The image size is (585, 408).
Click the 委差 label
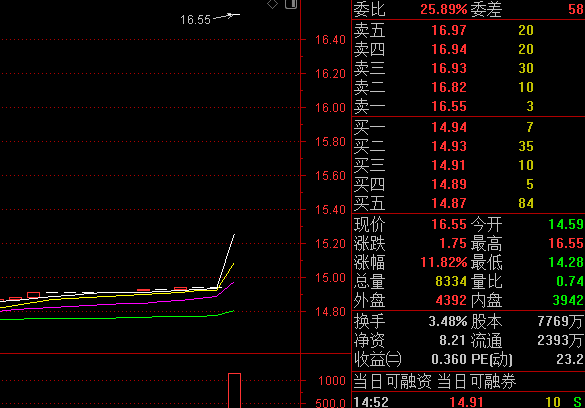[x=486, y=9]
